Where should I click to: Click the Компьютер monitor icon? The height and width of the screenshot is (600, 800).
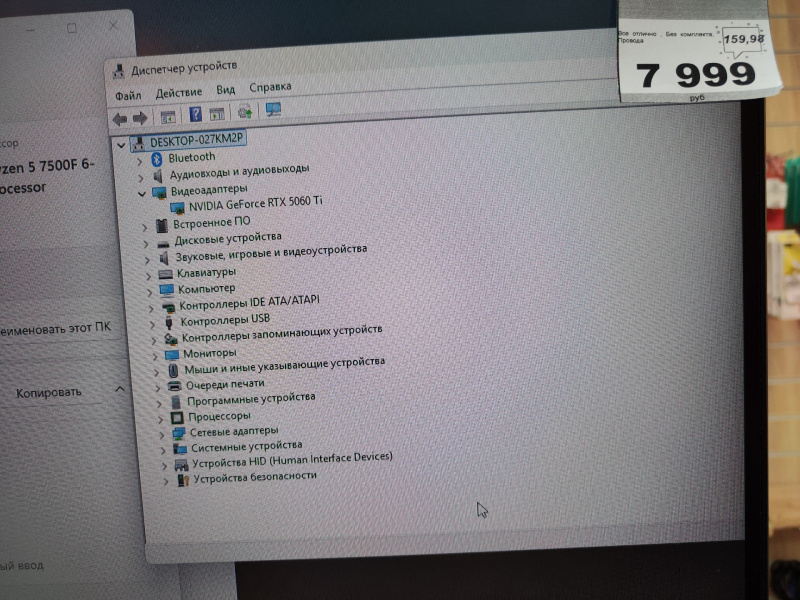tap(167, 290)
